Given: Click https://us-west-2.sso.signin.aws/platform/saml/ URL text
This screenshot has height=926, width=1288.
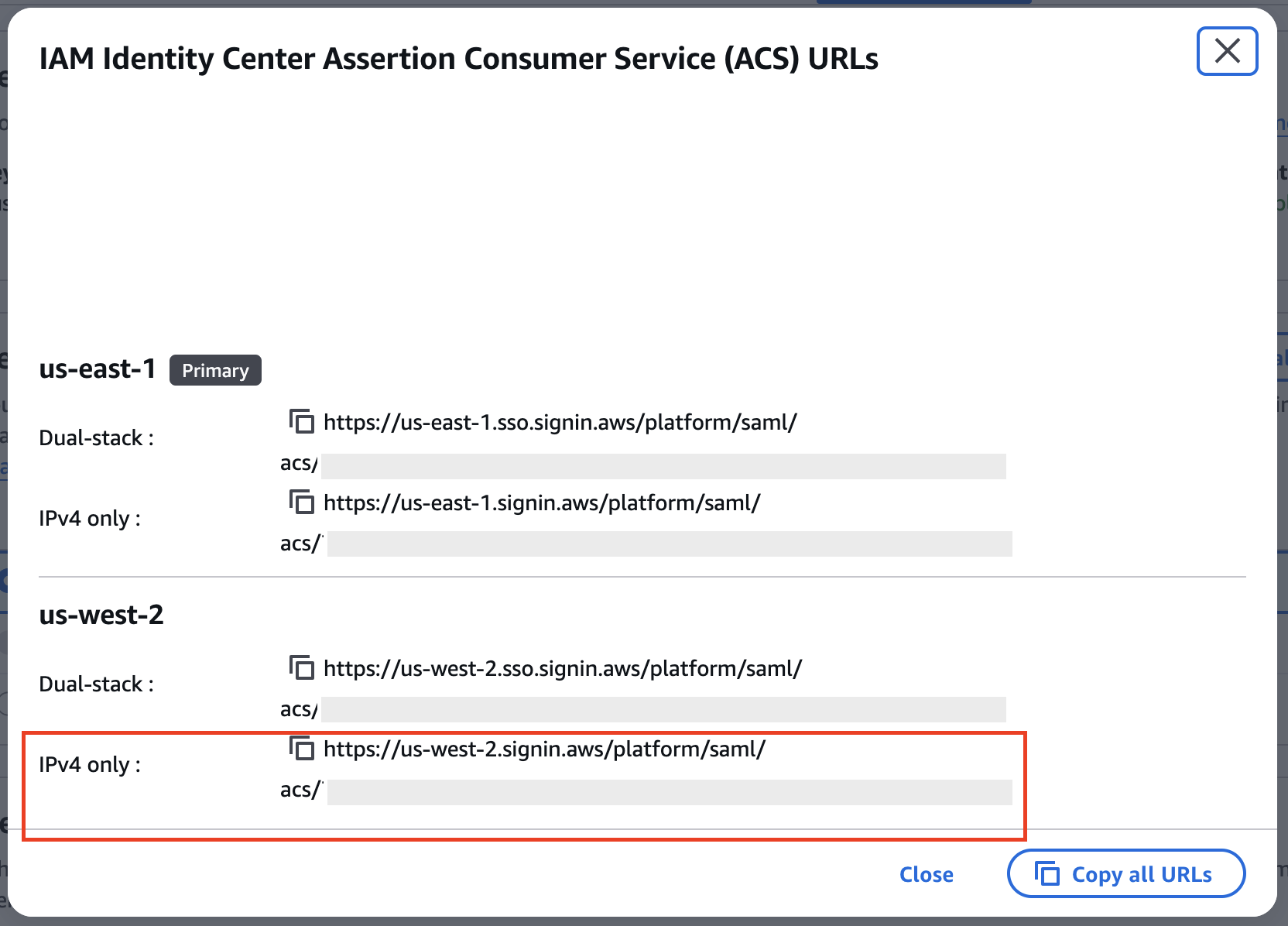Looking at the screenshot, I should pos(563,669).
